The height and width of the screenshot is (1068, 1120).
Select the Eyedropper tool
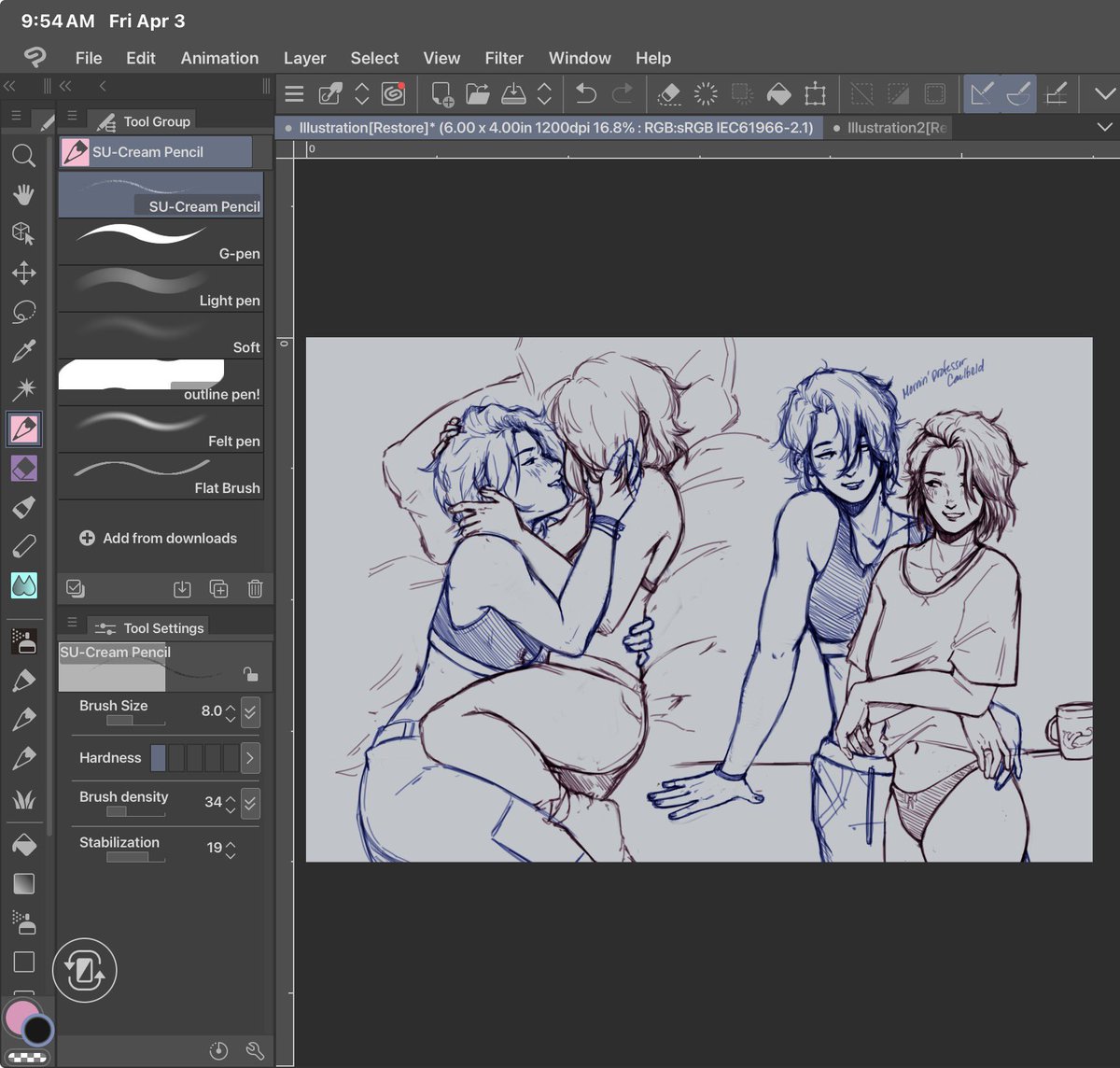(23, 351)
